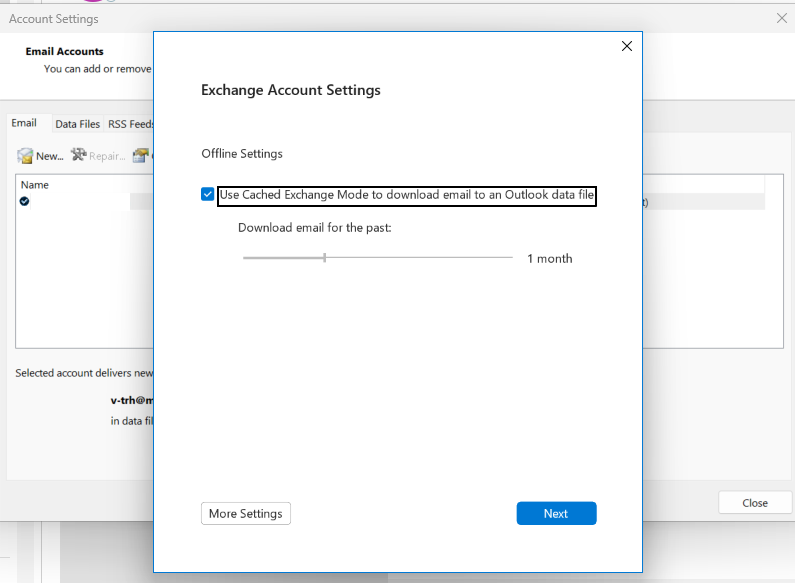Click the '1 month' duration label
Screen dimensions: 795x583
pyautogui.click(x=550, y=259)
